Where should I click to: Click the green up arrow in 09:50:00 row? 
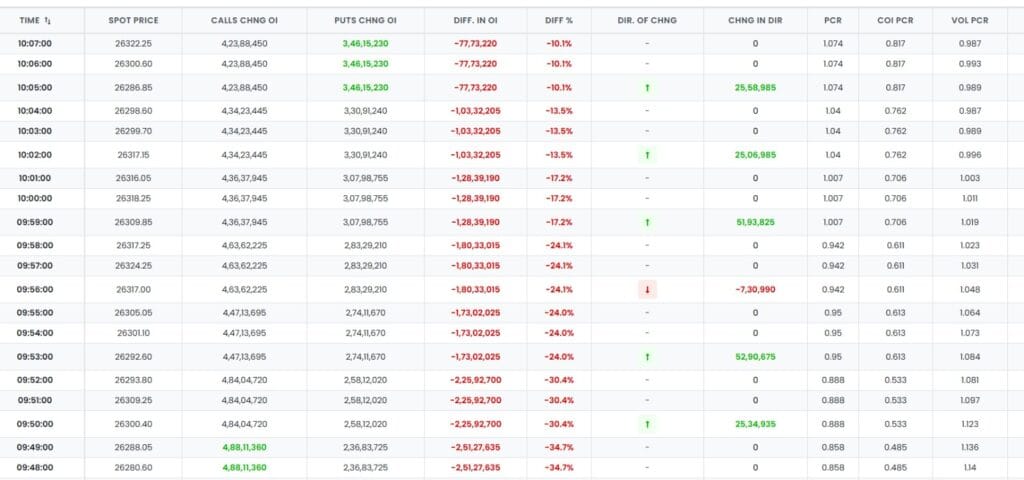point(647,424)
